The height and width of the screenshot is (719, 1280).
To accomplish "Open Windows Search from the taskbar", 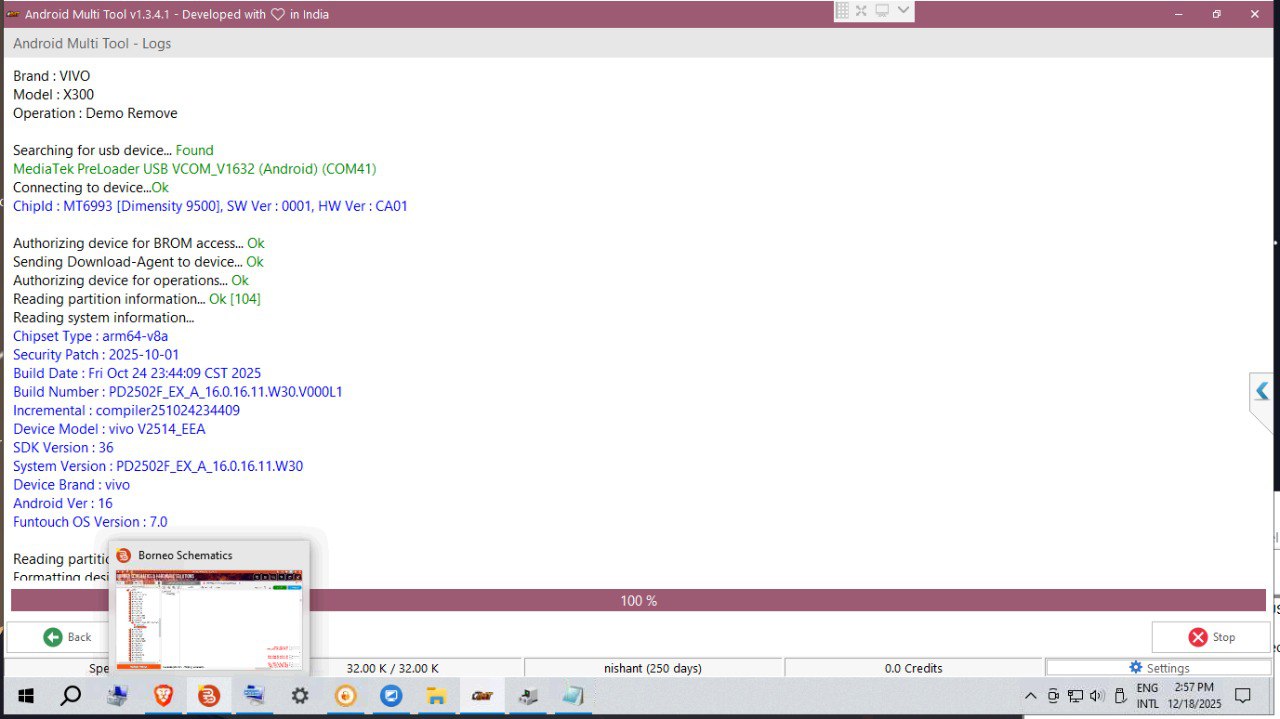I will pyautogui.click(x=71, y=695).
